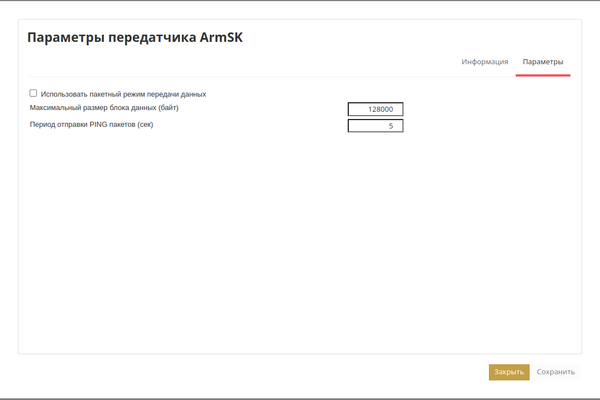Screen dimensions: 600x400
Task: Select the Параметры tab
Action: [x=543, y=62]
